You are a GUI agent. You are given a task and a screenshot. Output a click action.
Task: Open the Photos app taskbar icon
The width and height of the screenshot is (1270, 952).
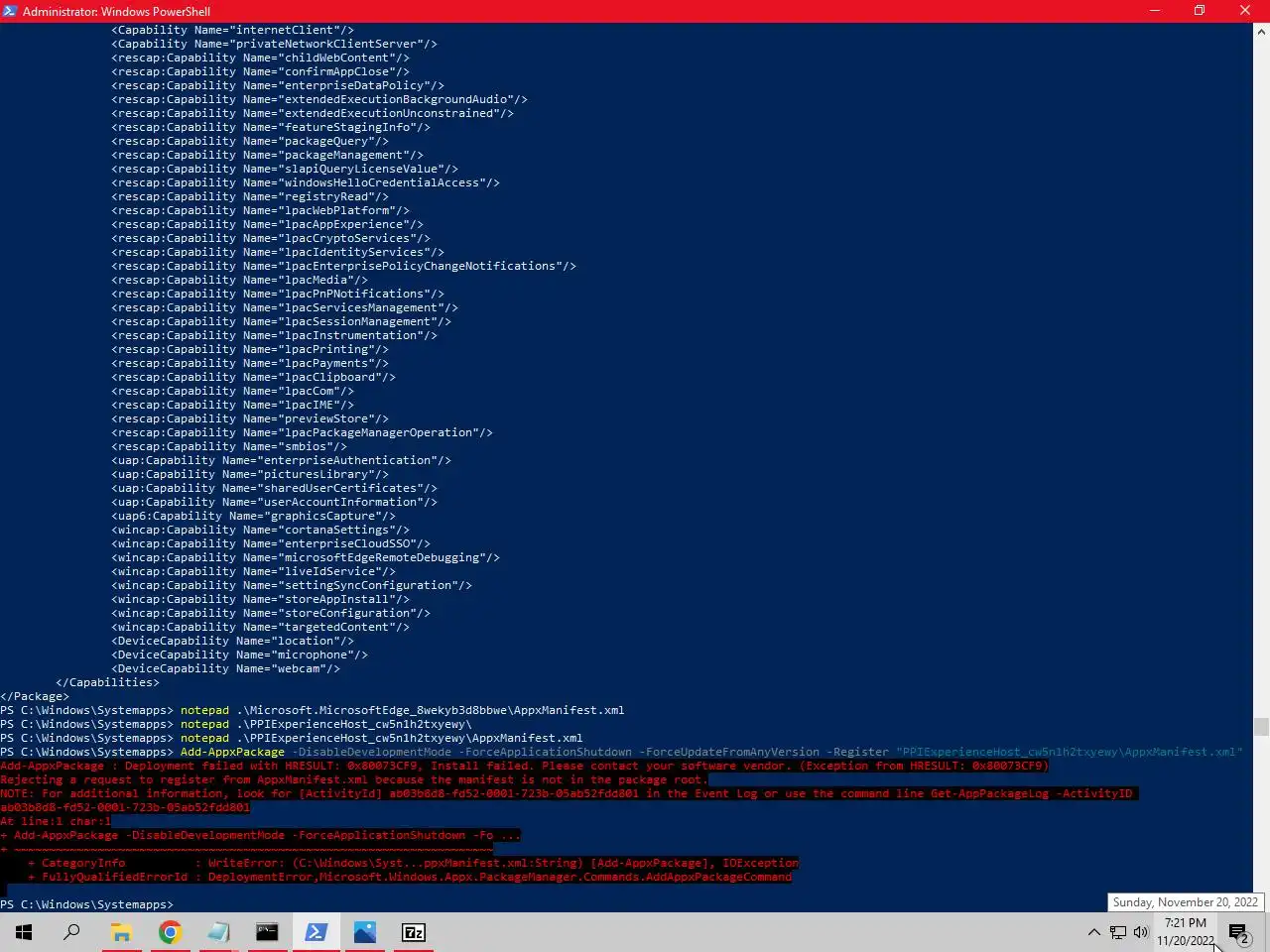364,932
